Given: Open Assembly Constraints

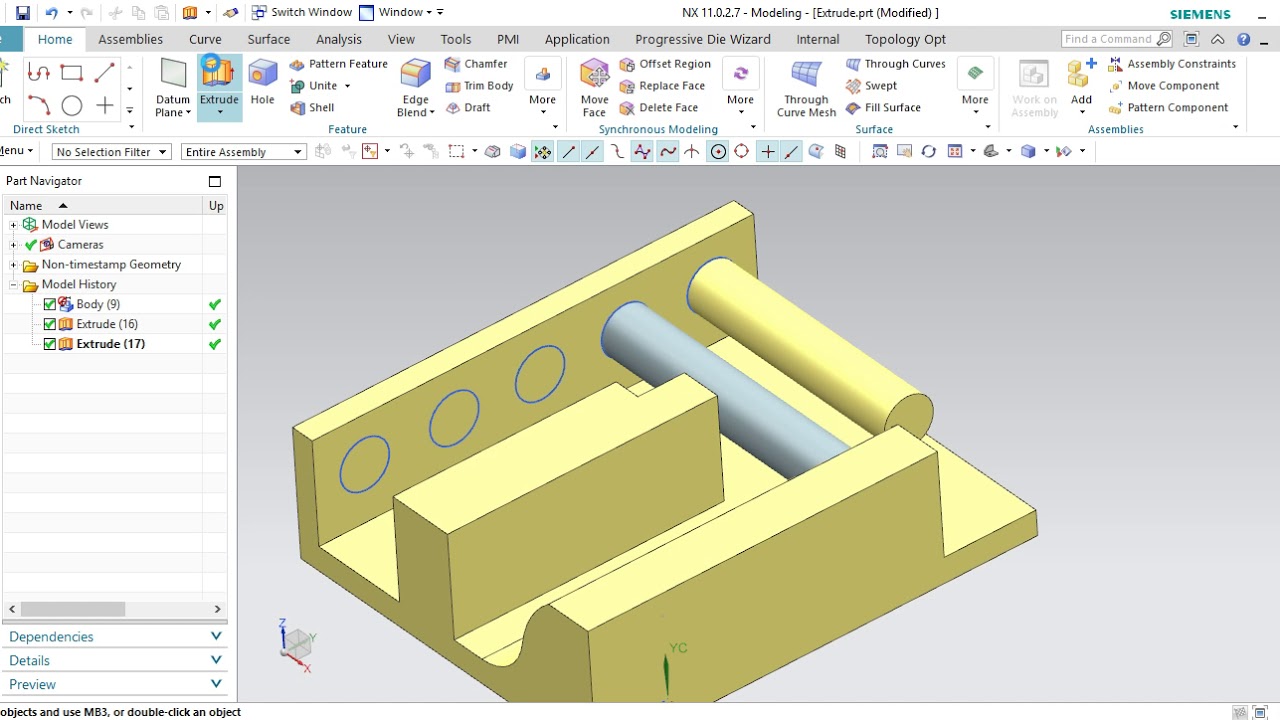Looking at the screenshot, I should pyautogui.click(x=1172, y=64).
